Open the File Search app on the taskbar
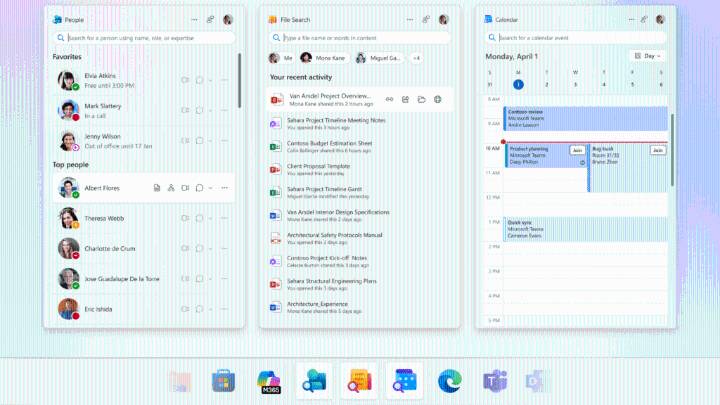The image size is (720, 405). (359, 381)
